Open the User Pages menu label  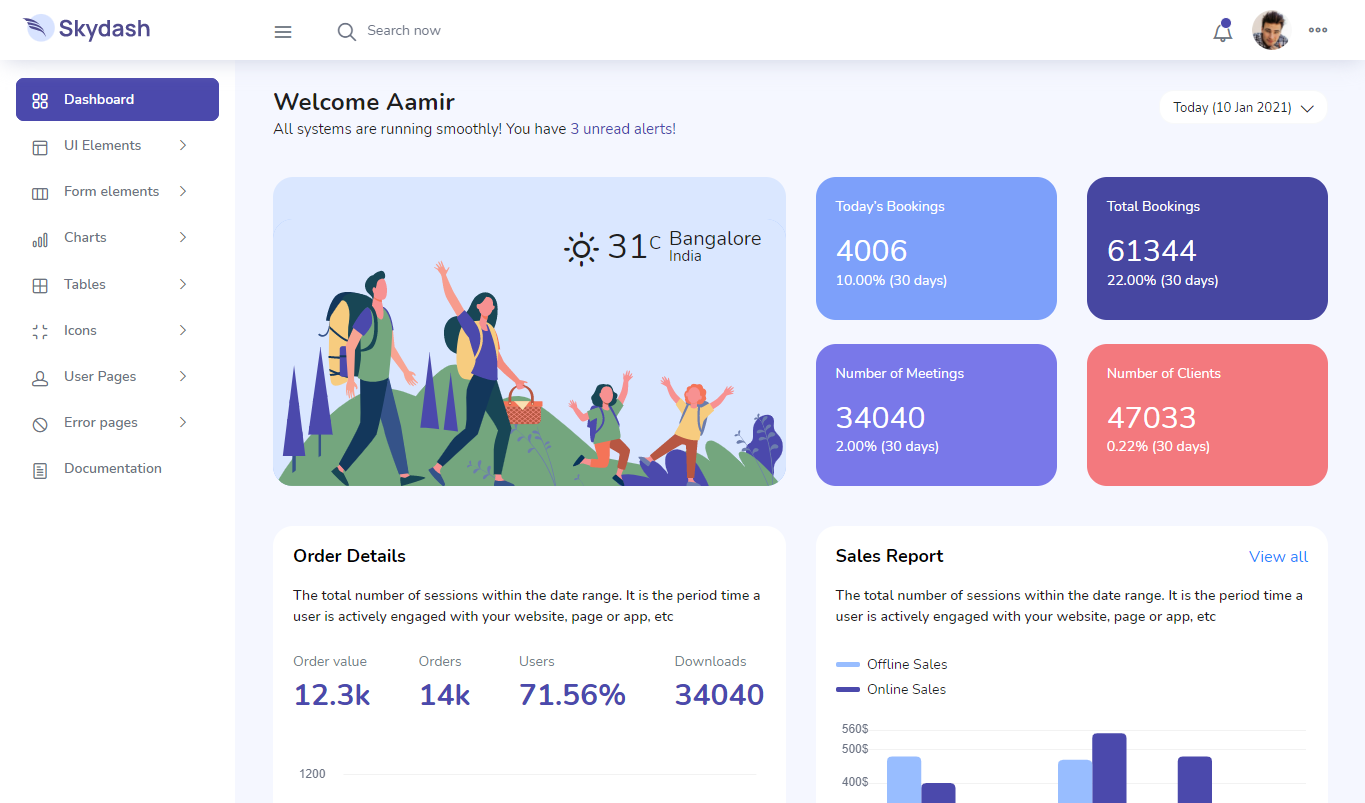point(100,376)
